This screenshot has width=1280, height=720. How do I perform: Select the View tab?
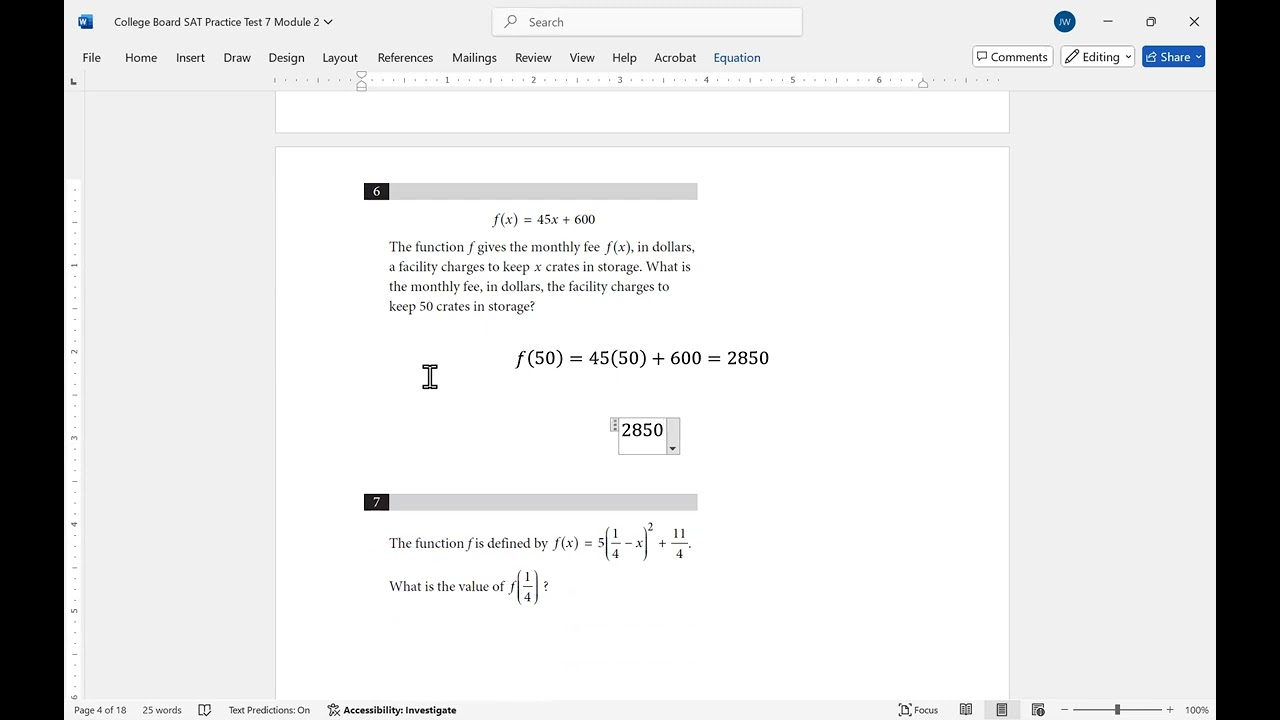coord(582,57)
